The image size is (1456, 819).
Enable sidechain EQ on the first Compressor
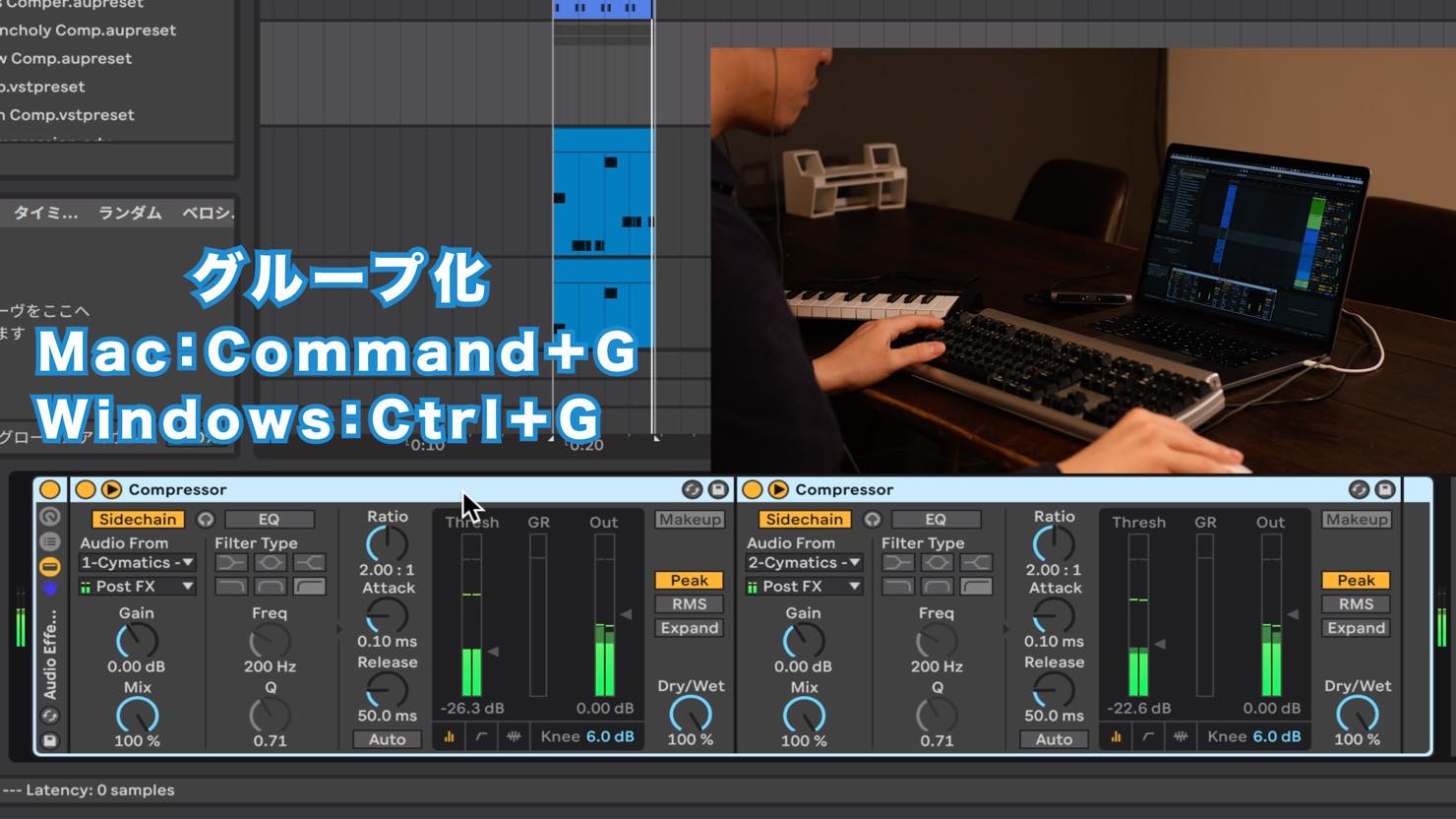(x=269, y=519)
